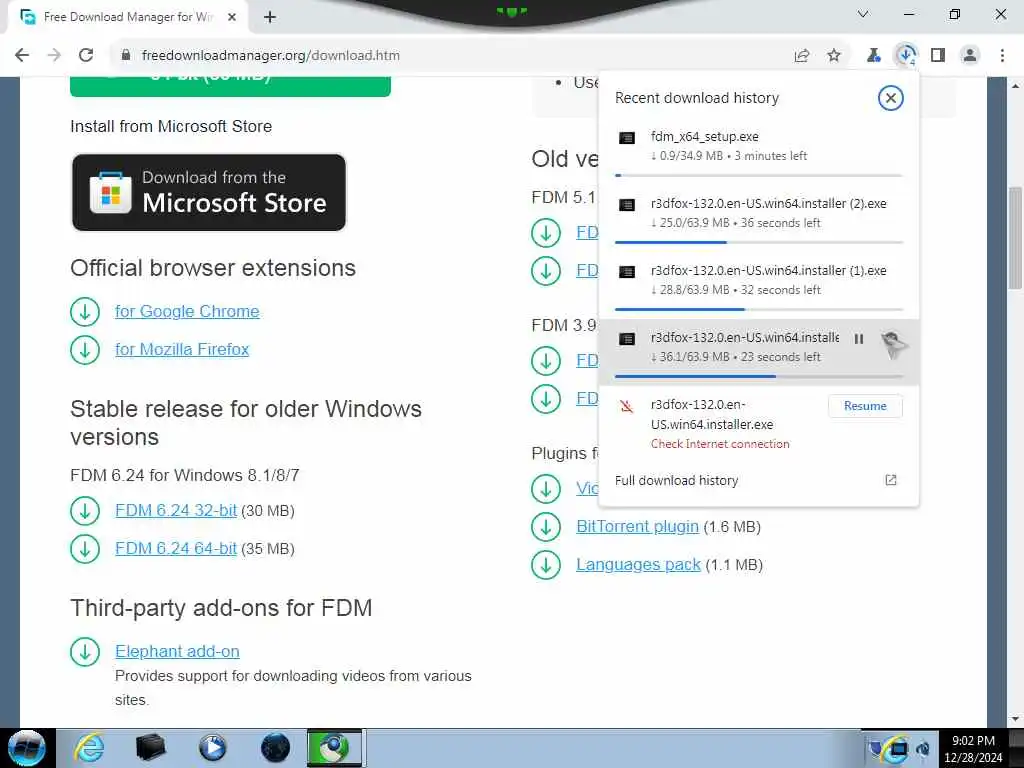Click the address bar URL field

coord(451,56)
